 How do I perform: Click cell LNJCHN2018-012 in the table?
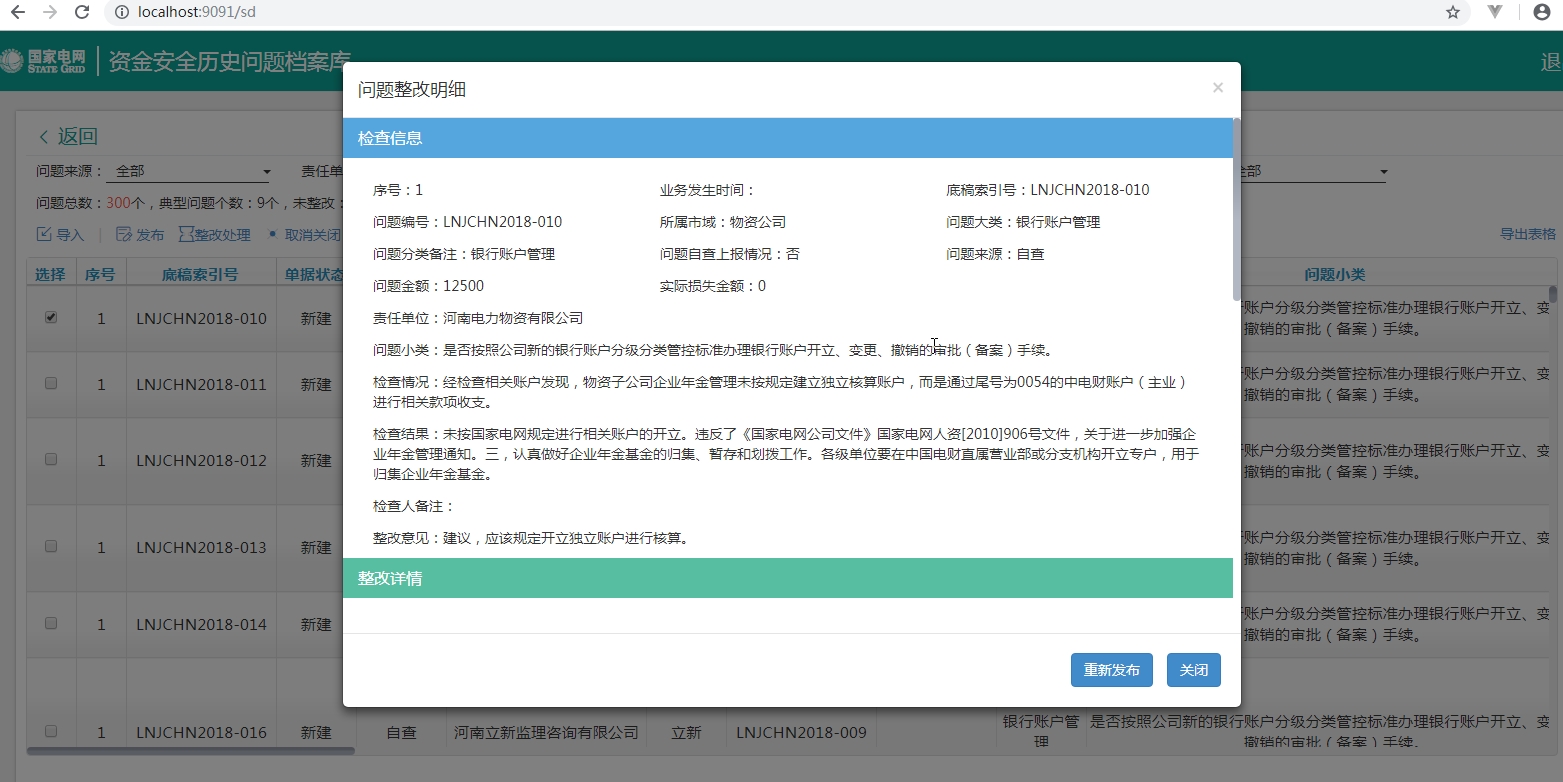[x=201, y=461]
